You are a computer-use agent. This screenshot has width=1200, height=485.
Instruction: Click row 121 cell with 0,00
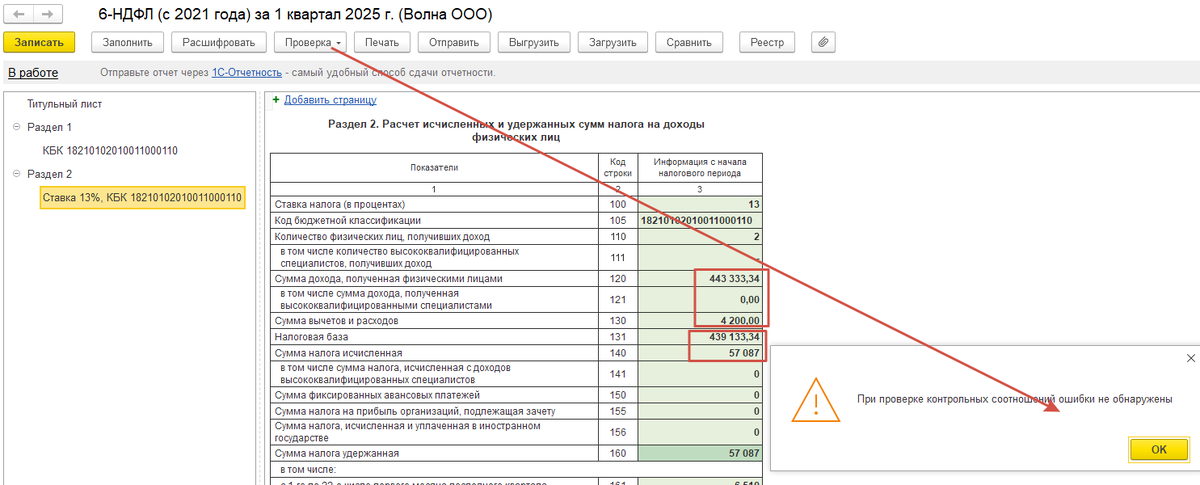pos(700,299)
